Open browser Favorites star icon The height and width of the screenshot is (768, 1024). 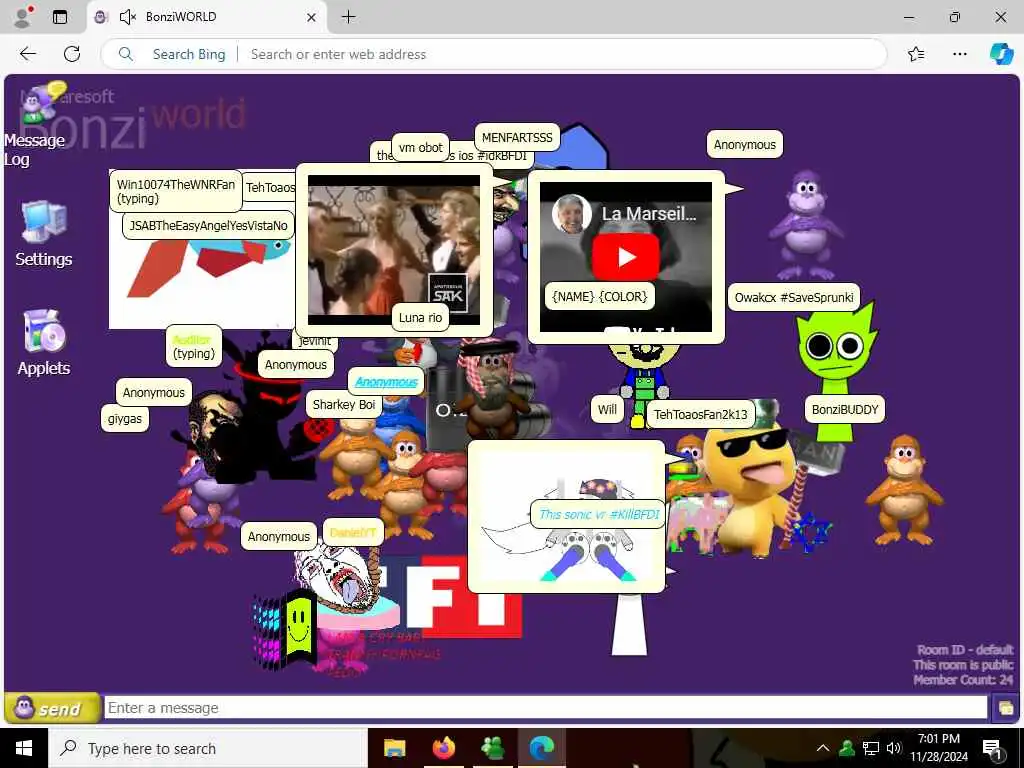tap(916, 54)
